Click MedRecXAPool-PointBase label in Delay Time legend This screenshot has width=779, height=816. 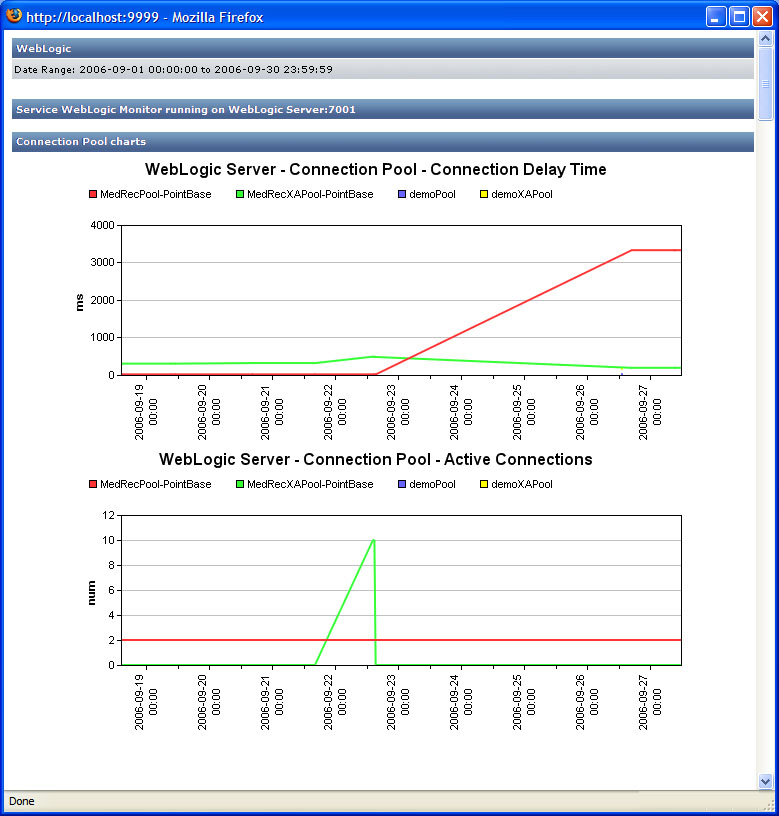click(x=310, y=194)
